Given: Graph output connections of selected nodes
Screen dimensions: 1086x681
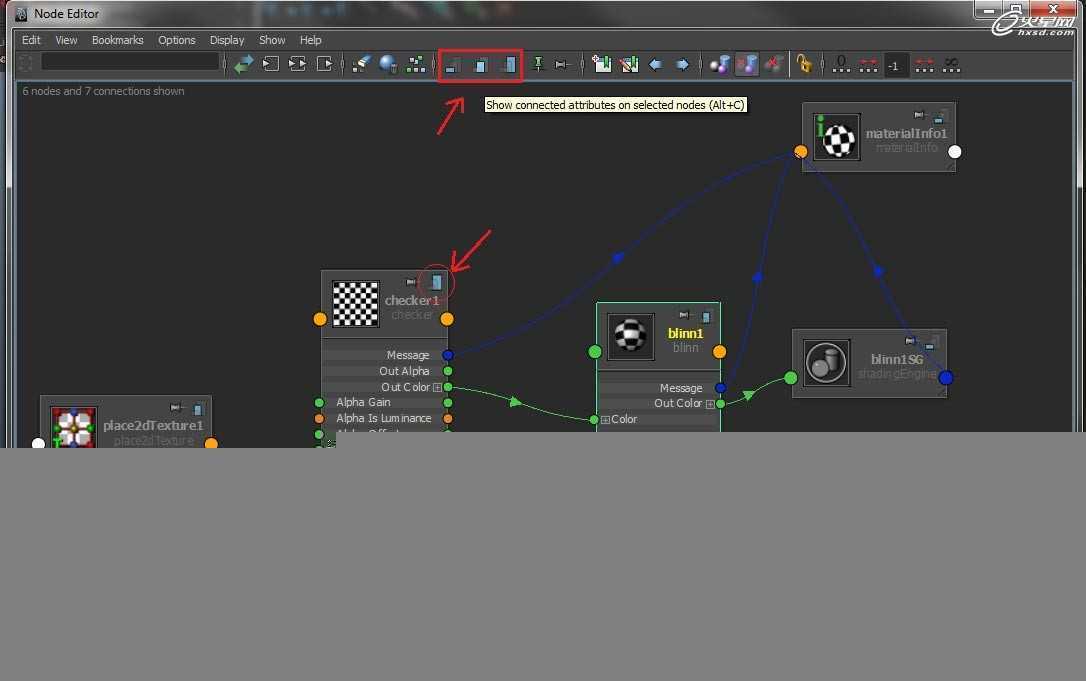Looking at the screenshot, I should [x=324, y=64].
